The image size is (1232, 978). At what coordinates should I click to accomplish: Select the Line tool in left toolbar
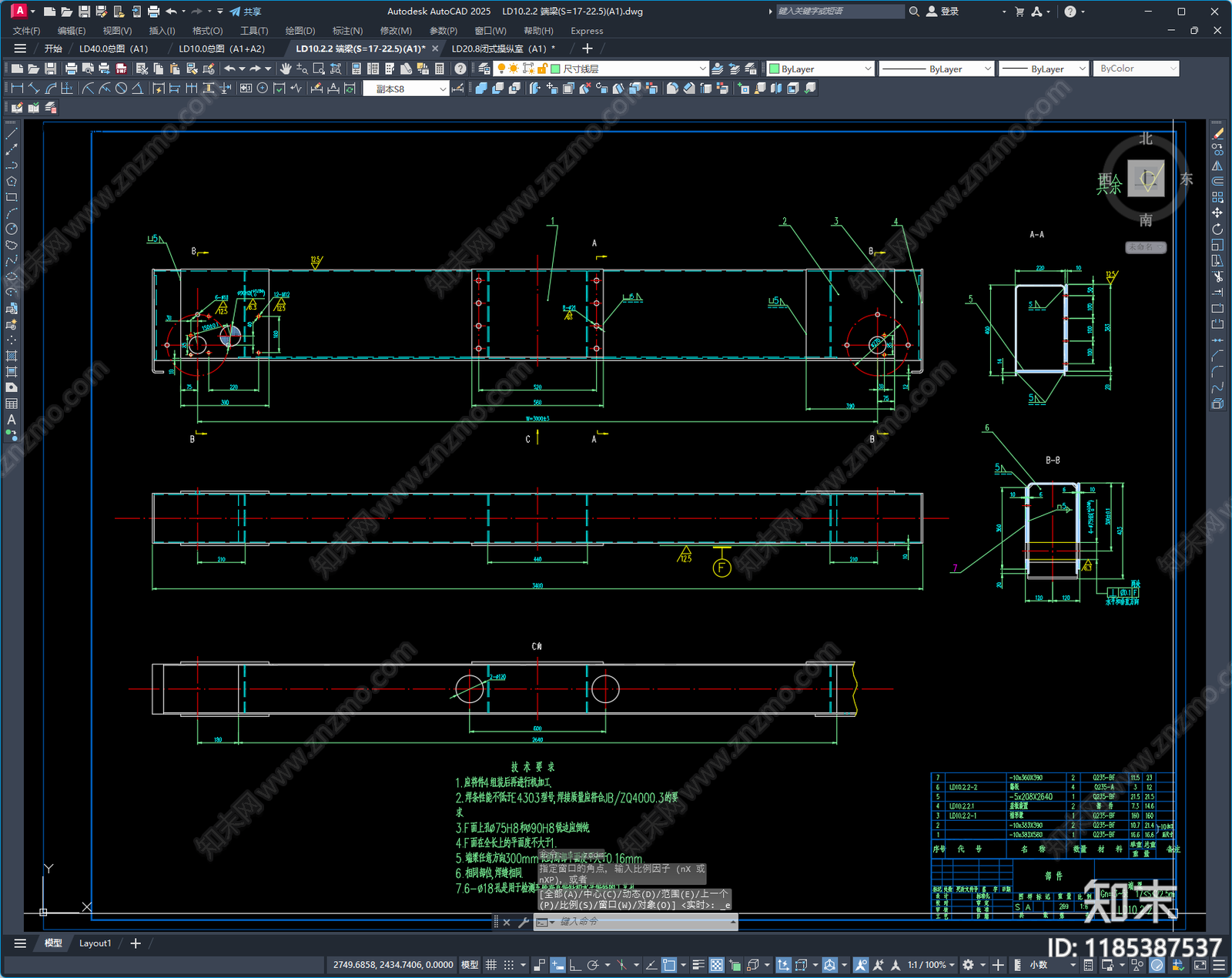[x=12, y=134]
